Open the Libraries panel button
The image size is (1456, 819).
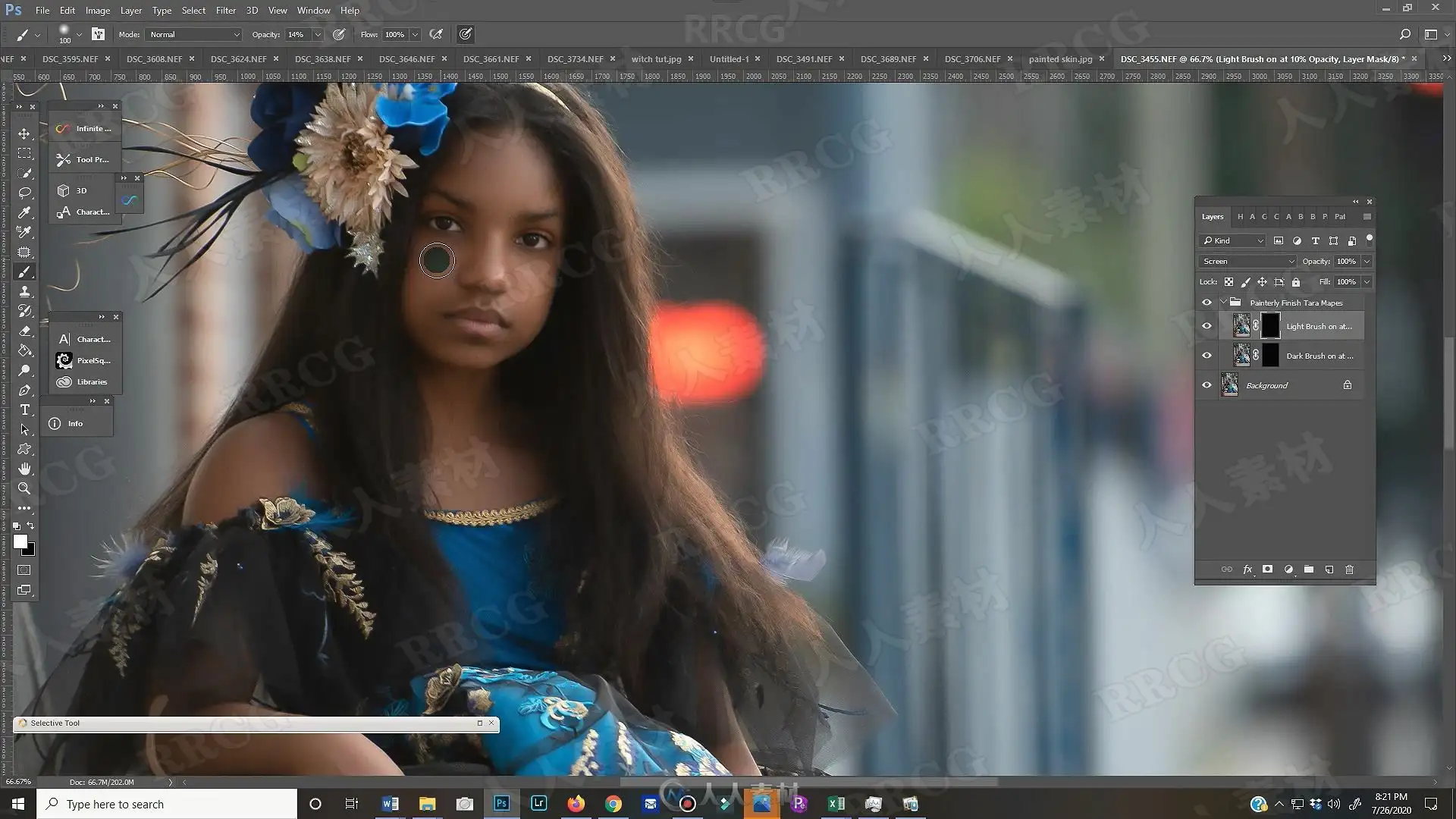[84, 381]
